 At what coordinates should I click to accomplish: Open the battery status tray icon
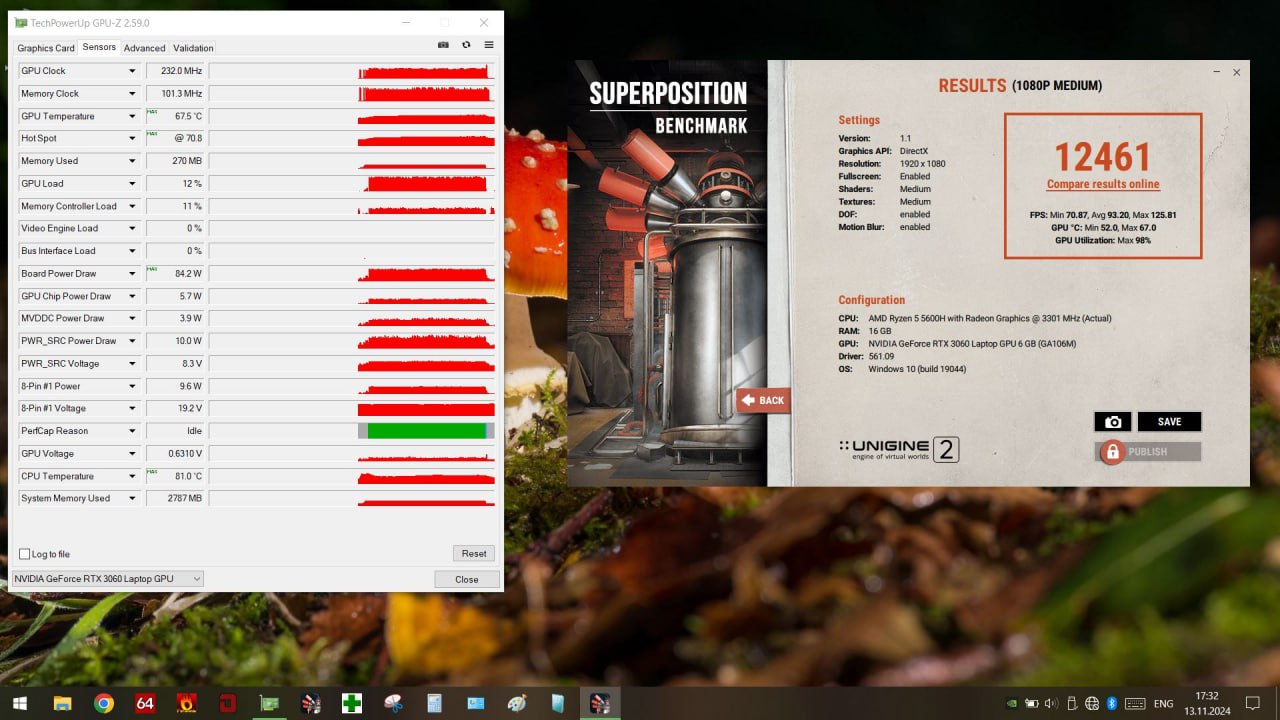1031,703
